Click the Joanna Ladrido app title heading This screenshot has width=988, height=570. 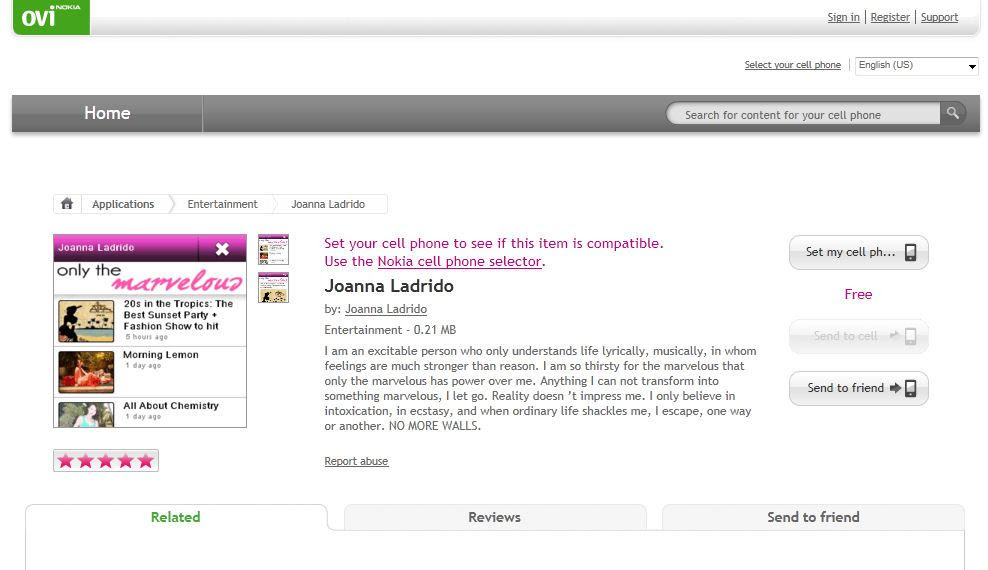(x=389, y=286)
